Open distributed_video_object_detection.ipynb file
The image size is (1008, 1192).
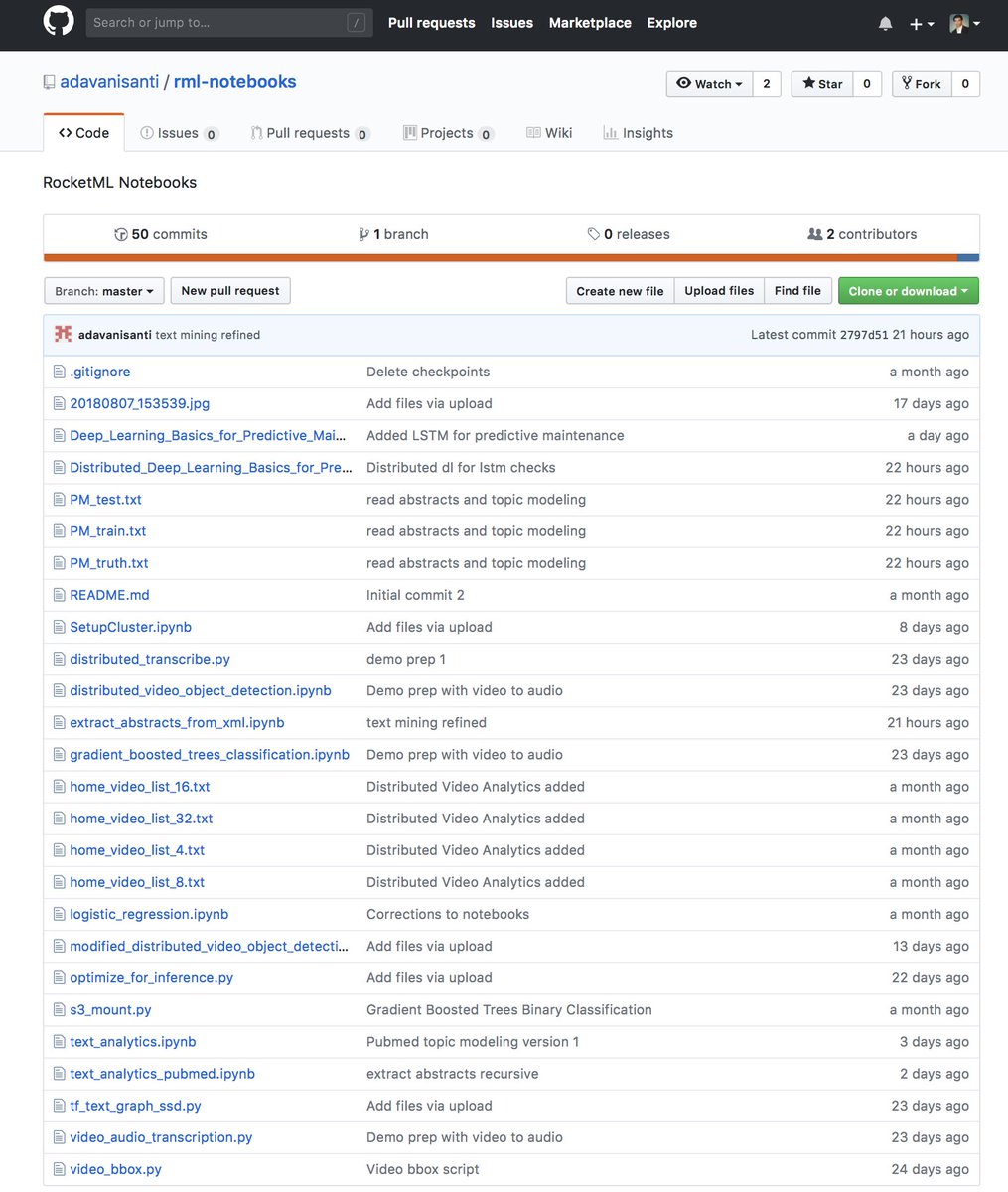tap(201, 690)
